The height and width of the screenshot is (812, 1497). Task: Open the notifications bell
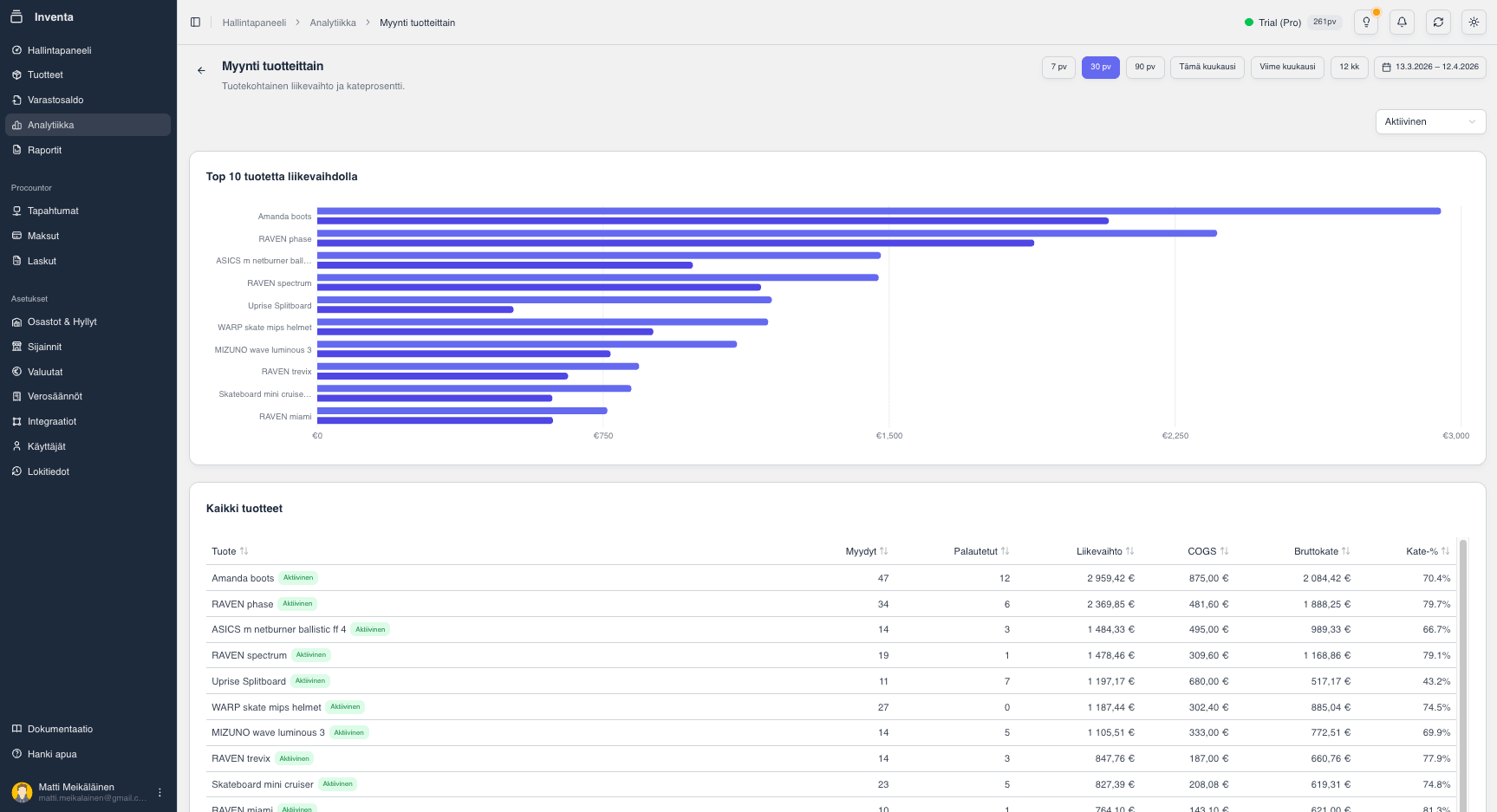point(1402,23)
